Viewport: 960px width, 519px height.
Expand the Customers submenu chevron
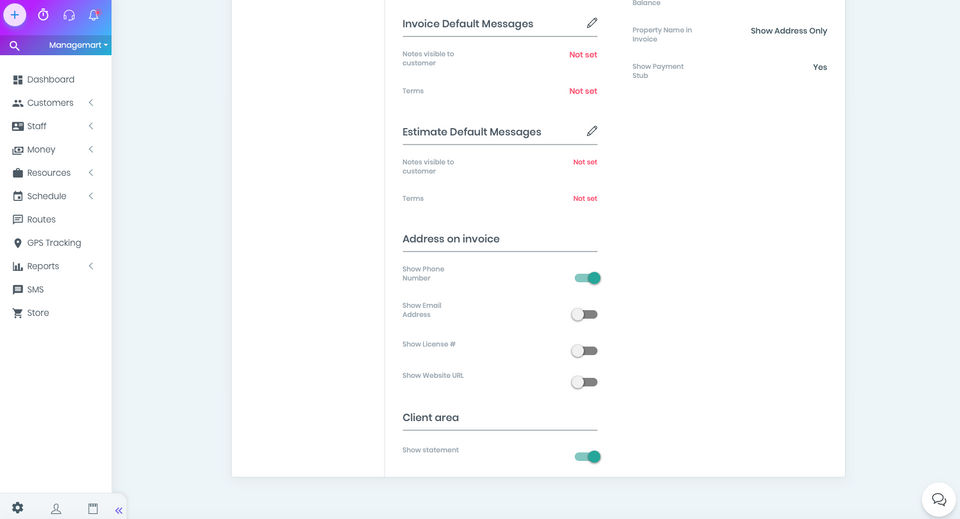pos(91,103)
